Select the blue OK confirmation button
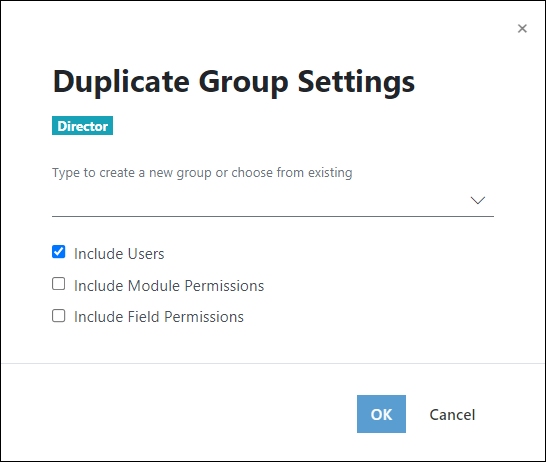The height and width of the screenshot is (462, 546). click(x=381, y=414)
